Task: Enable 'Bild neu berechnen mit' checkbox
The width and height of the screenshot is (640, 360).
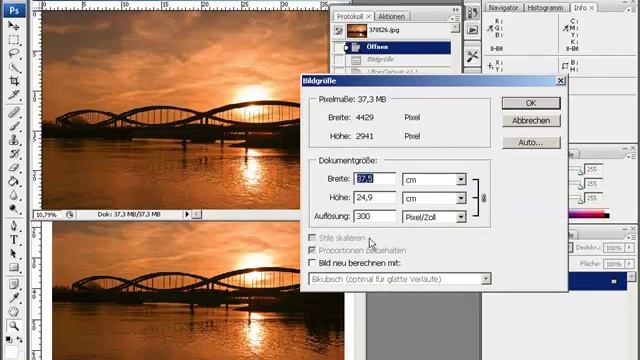Action: [x=312, y=262]
